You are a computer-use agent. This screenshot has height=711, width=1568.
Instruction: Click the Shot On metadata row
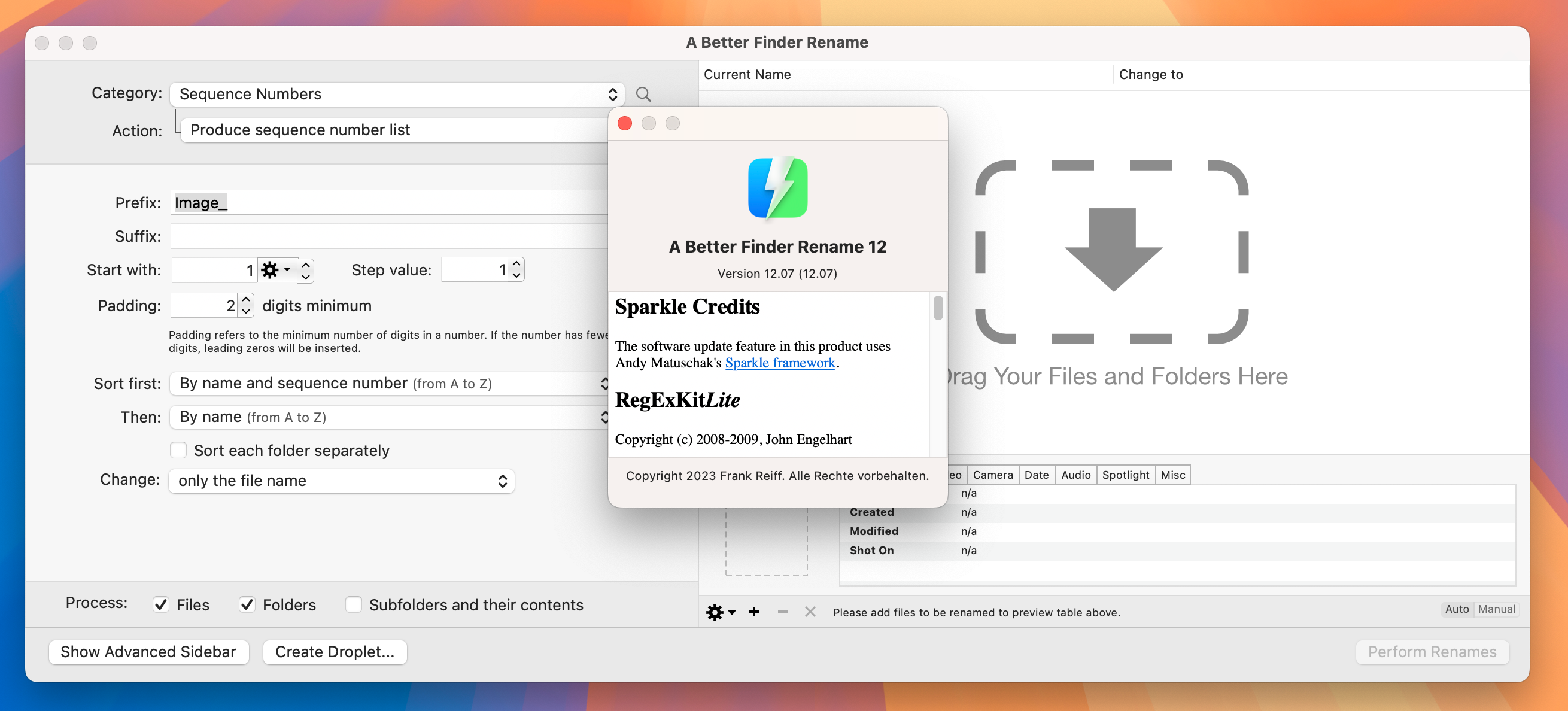tap(1177, 550)
